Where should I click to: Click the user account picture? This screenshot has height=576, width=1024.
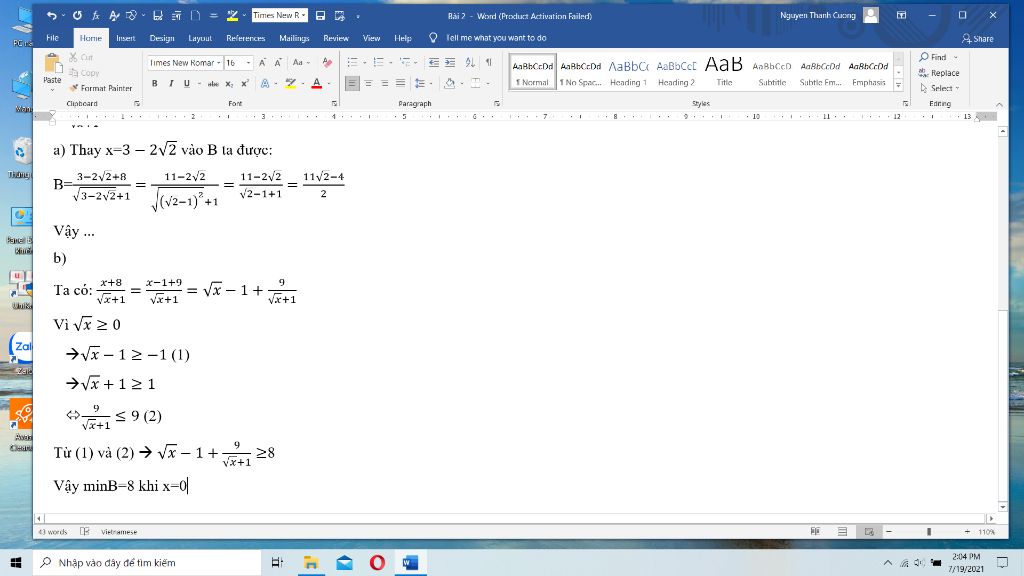[871, 15]
